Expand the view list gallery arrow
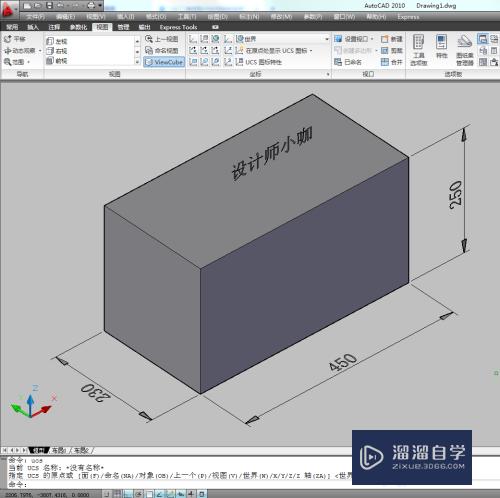The width and height of the screenshot is (500, 498). click(137, 62)
